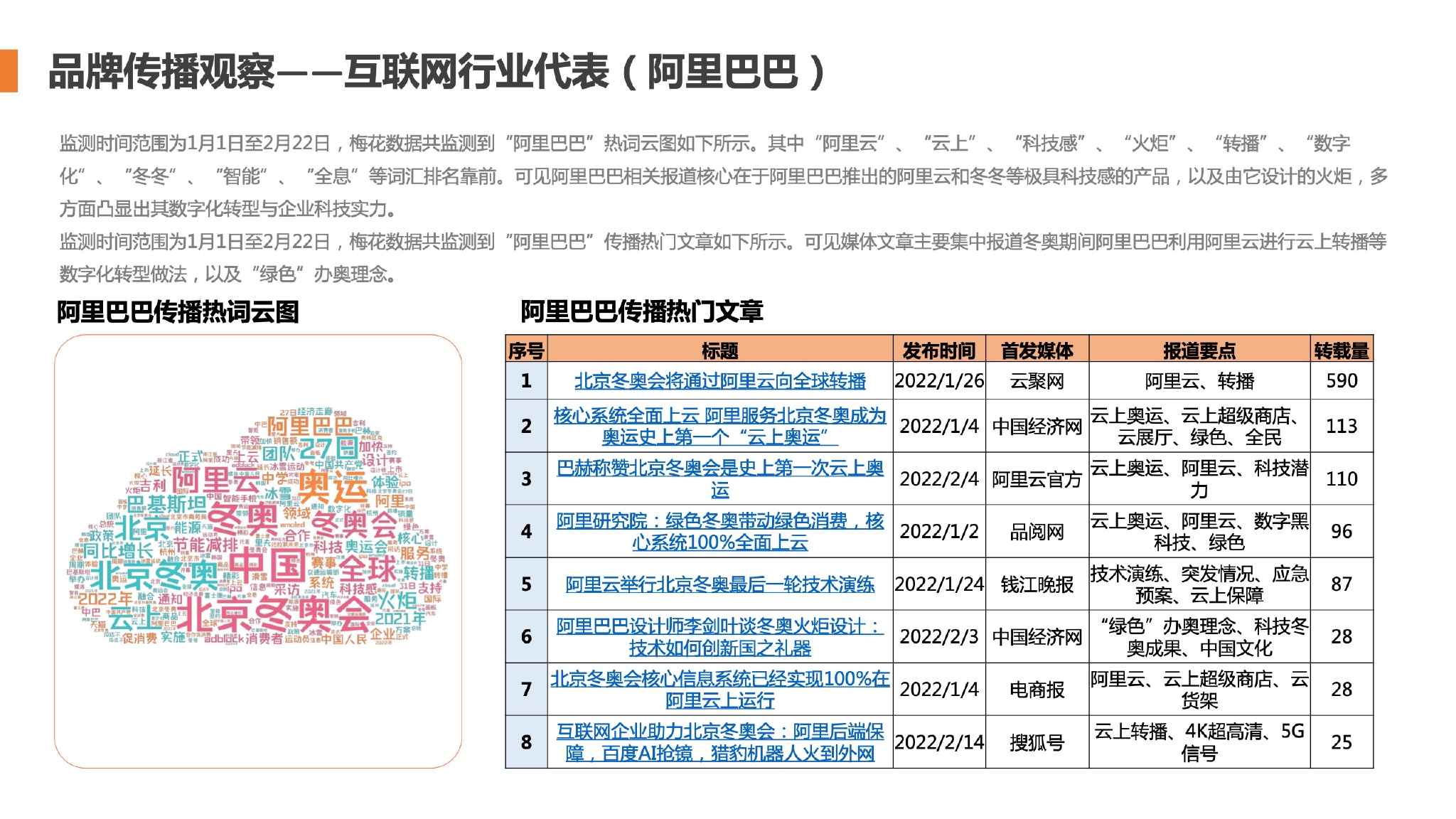Screen dimensions: 1456x819
Task: Open link 阿里研究院：绿色冬奥带动绿色消费
Action: click(719, 531)
